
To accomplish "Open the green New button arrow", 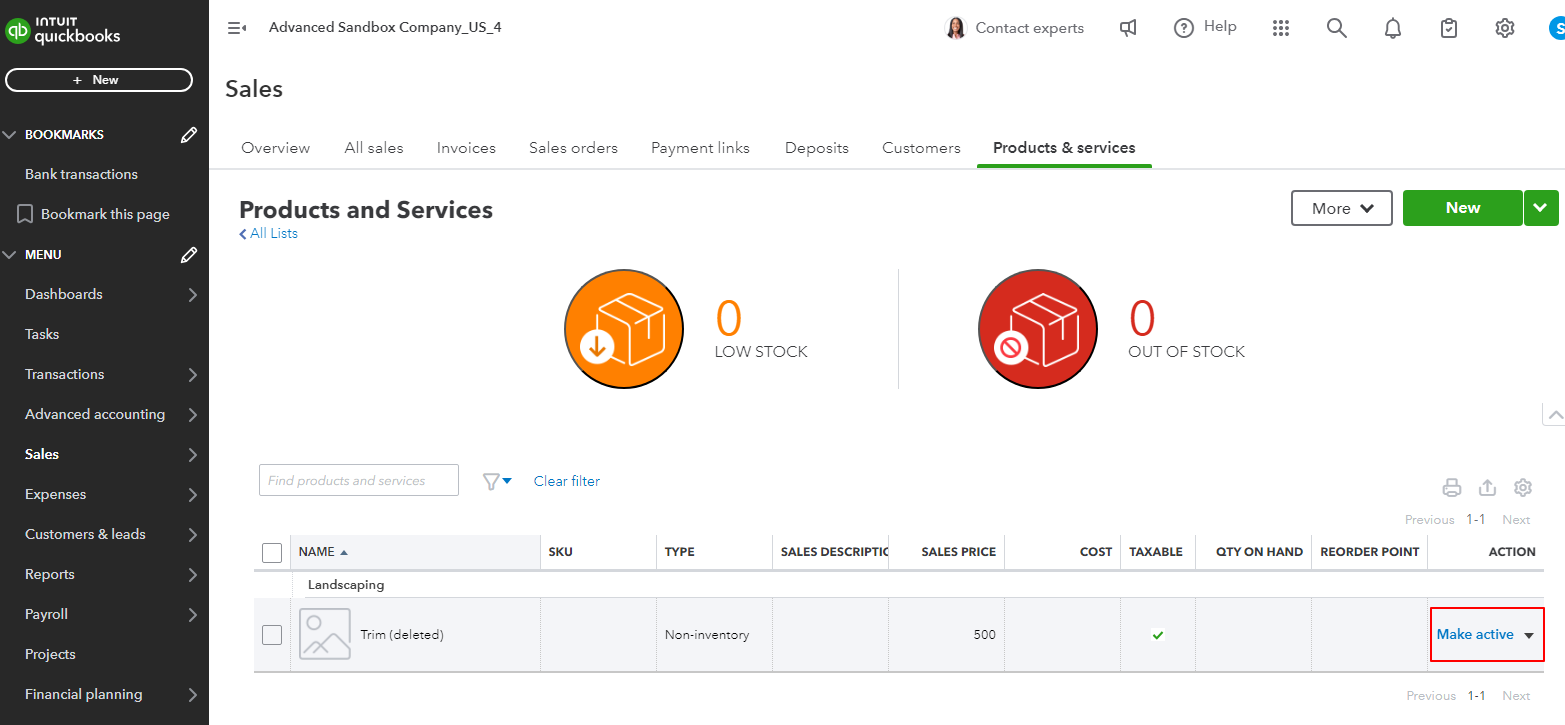I will [1540, 208].
